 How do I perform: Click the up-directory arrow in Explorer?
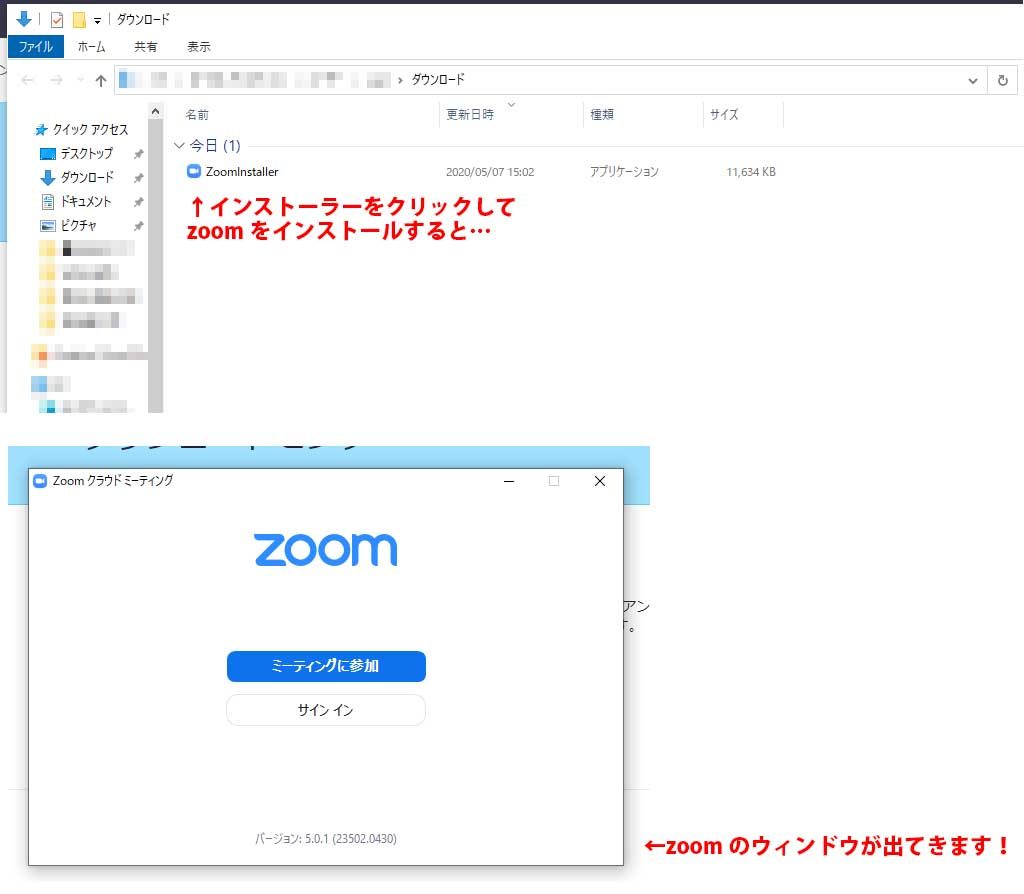tap(100, 80)
